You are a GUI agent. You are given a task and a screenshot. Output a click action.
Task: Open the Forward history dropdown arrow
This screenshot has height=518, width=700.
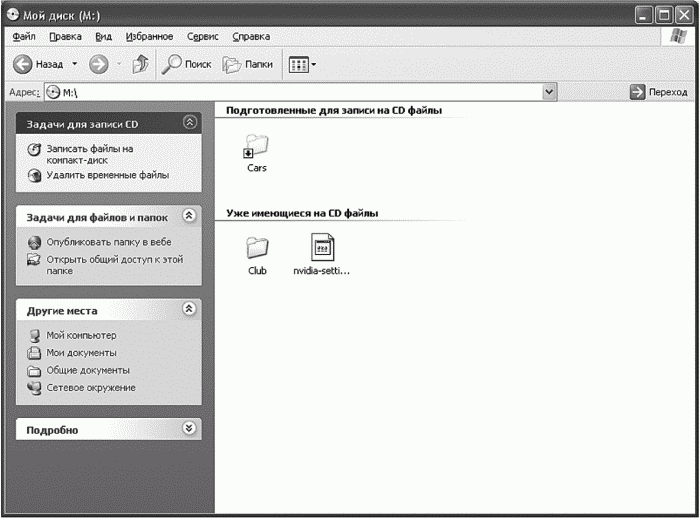click(x=119, y=64)
